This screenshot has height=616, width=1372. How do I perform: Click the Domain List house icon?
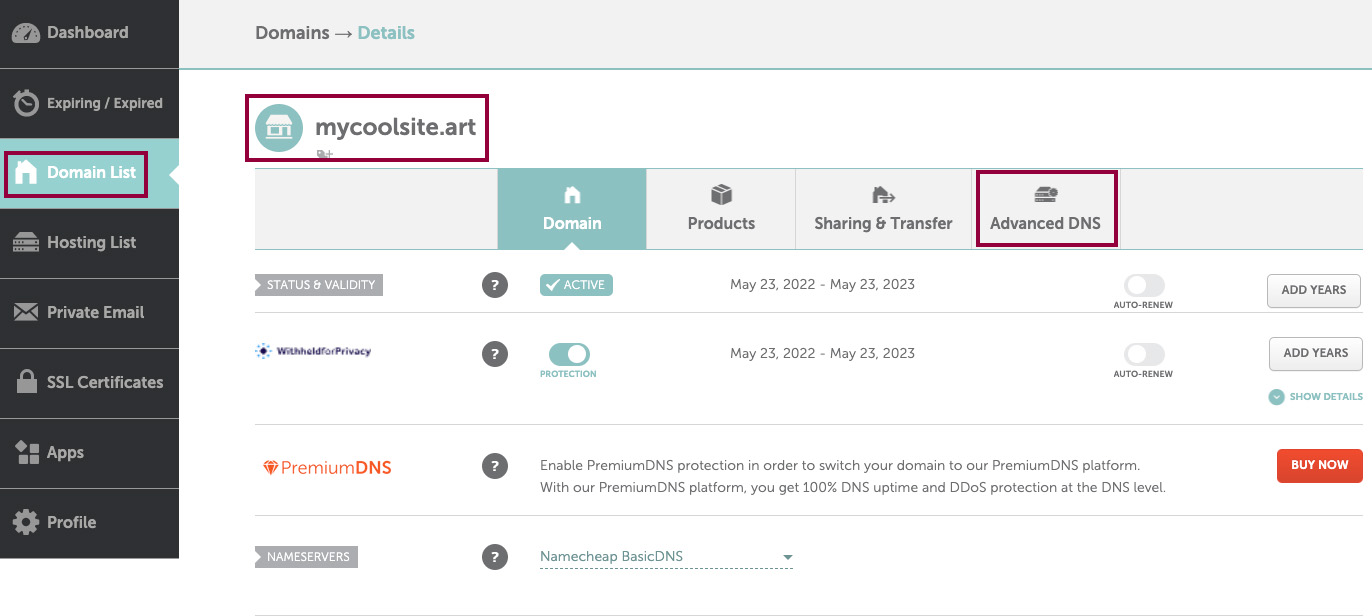tap(25, 173)
